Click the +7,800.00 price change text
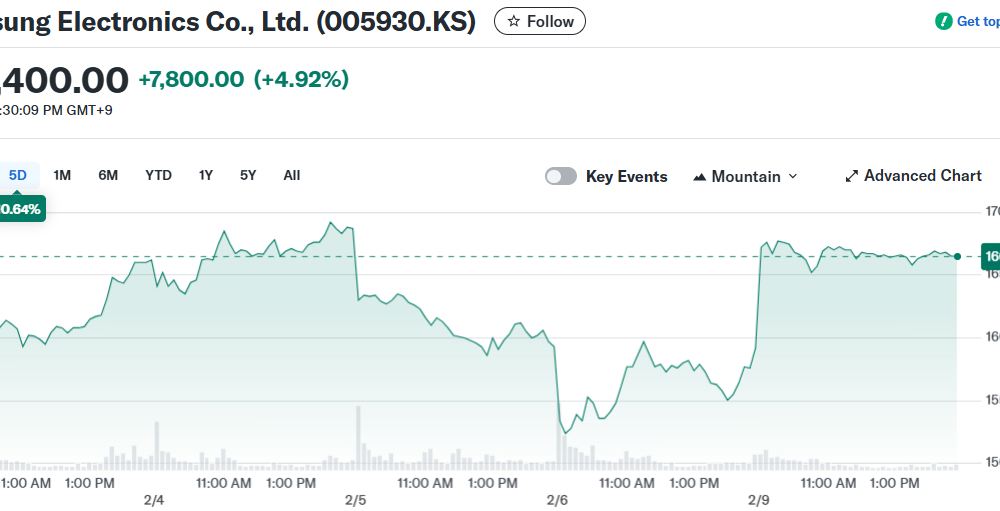Viewport: 1000px width, 511px height. (x=191, y=80)
